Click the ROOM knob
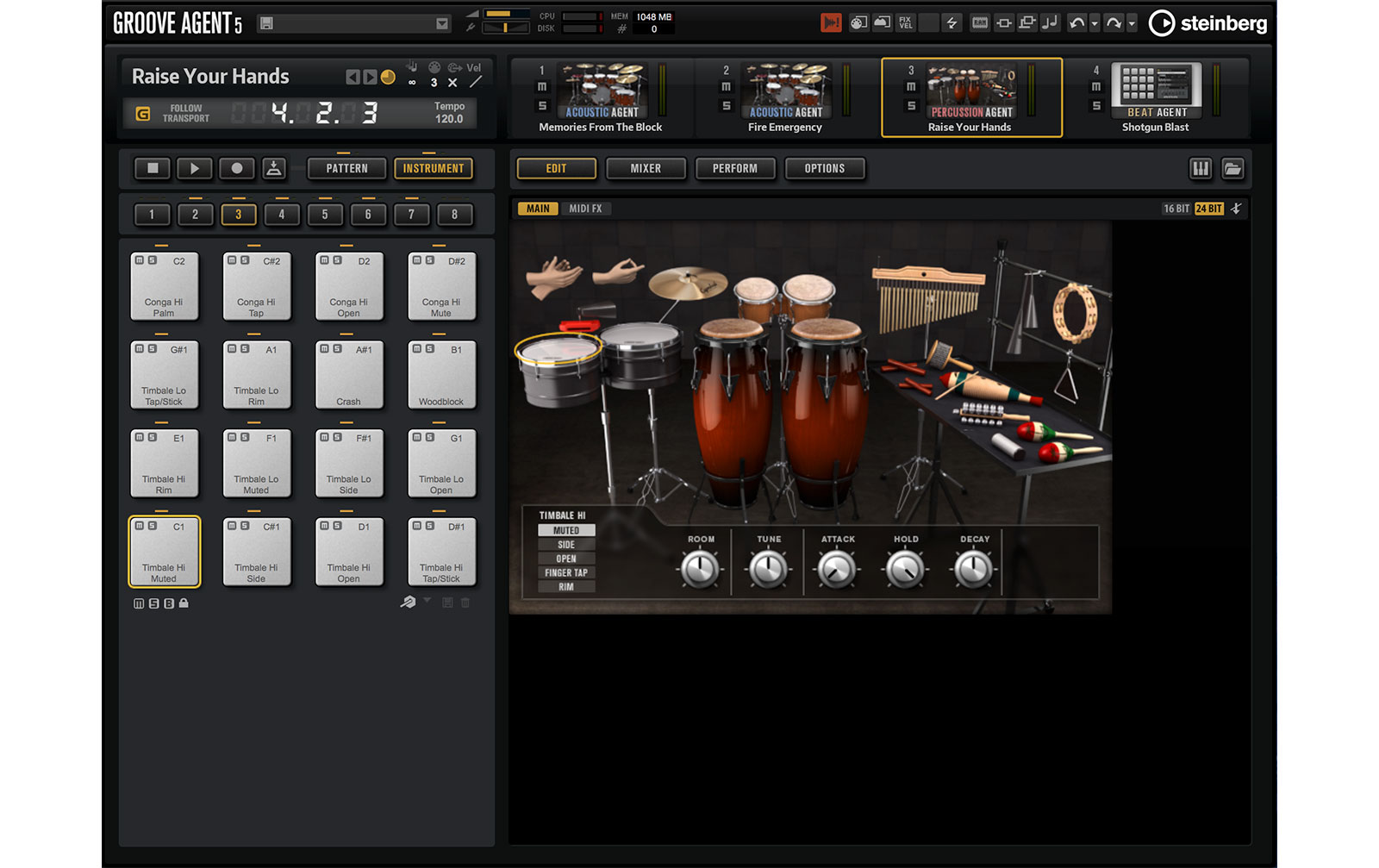1379x868 pixels. [700, 570]
